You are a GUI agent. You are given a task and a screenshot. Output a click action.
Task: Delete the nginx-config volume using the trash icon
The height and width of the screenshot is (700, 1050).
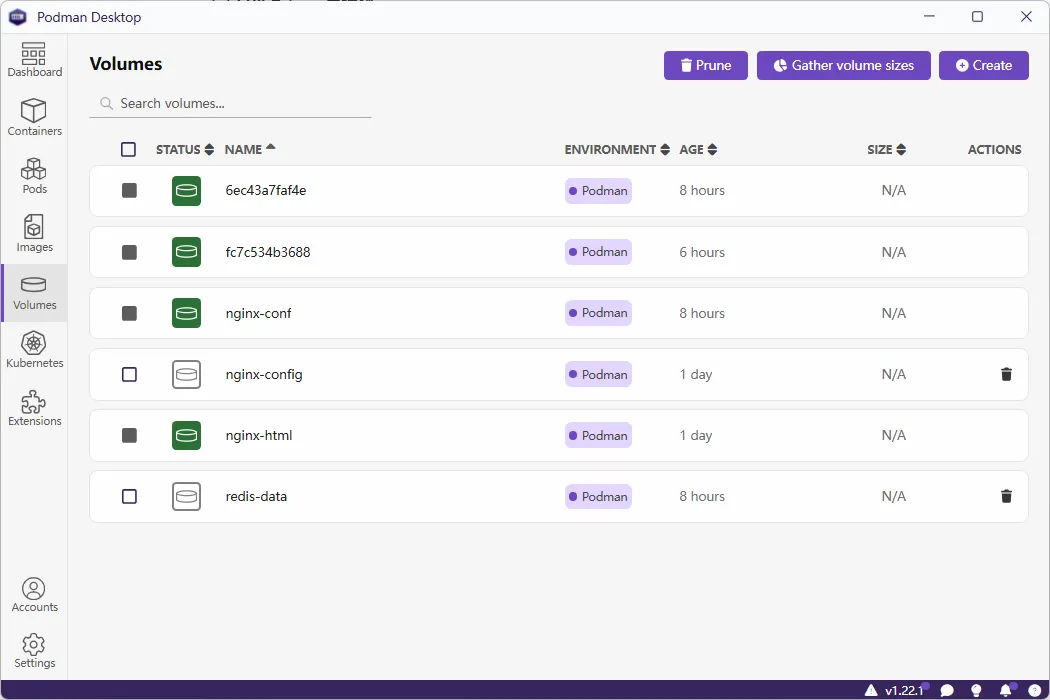[1006, 375]
